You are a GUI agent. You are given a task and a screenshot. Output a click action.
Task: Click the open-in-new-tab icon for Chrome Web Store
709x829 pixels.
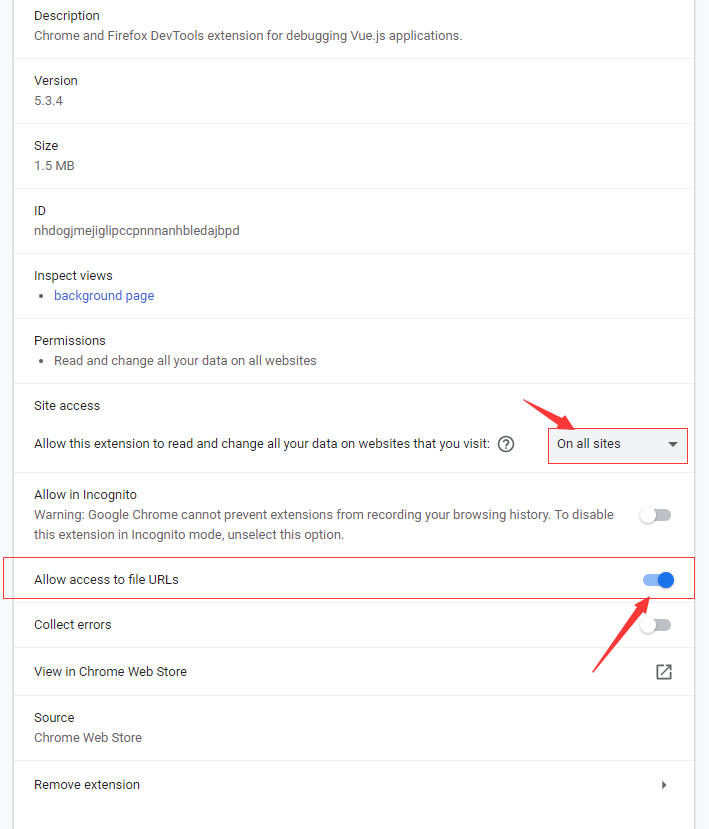(x=663, y=672)
